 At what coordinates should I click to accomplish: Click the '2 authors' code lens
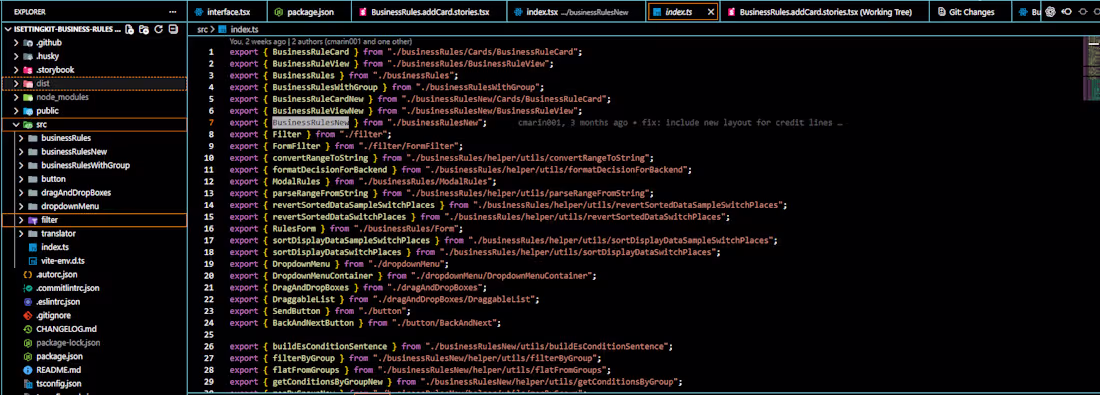click(x=351, y=41)
